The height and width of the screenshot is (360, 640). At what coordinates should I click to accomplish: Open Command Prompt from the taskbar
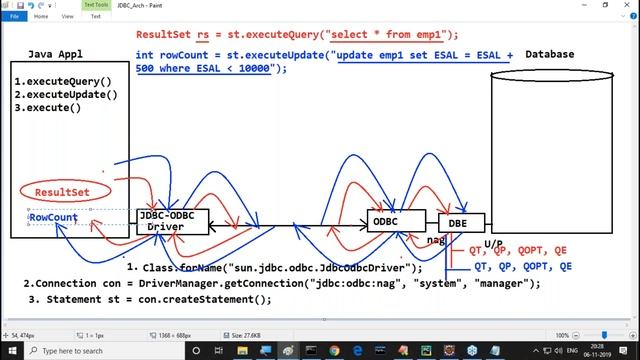[311, 351]
